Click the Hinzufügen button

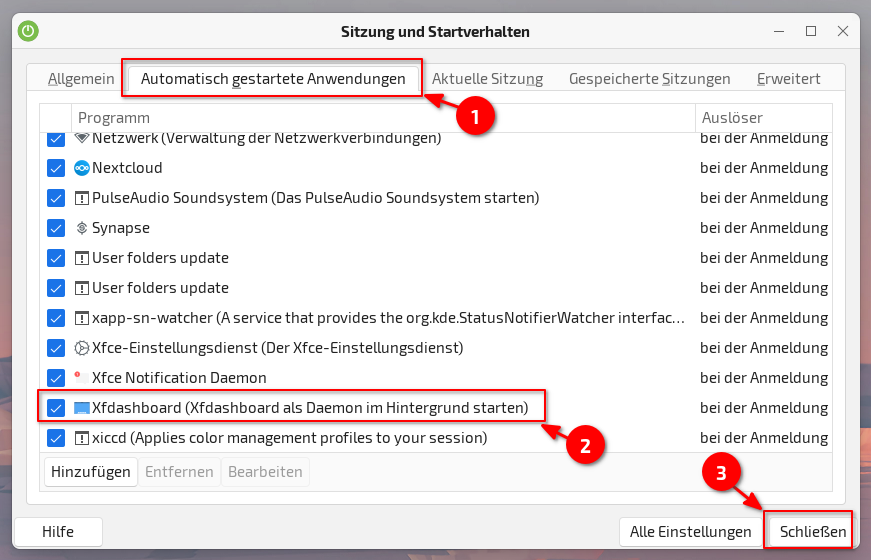91,472
